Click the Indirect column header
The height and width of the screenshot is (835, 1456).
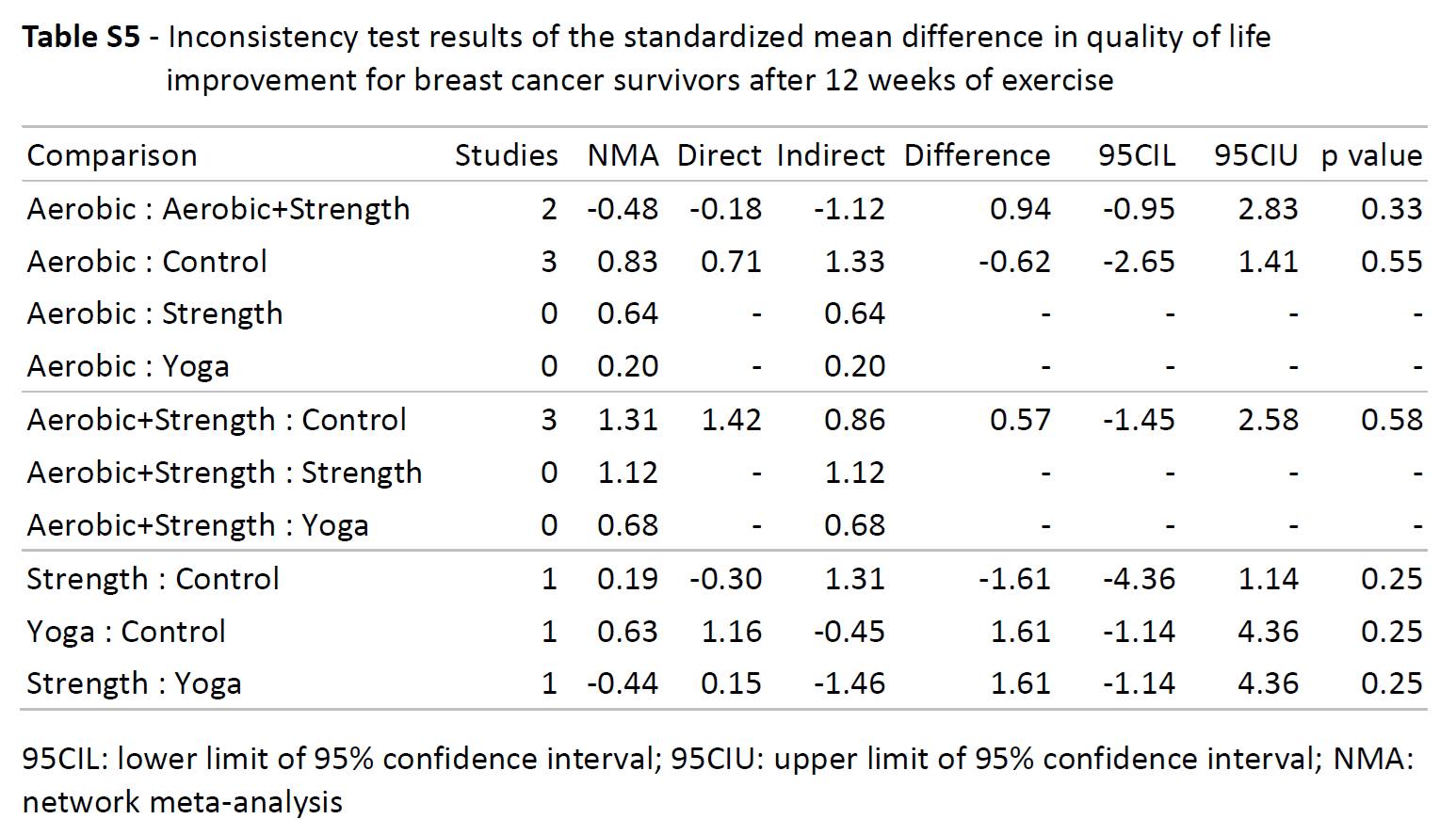(831, 155)
